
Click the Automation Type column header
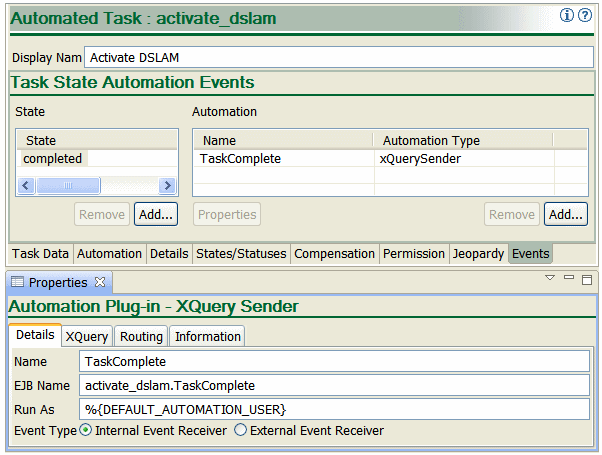(463, 141)
